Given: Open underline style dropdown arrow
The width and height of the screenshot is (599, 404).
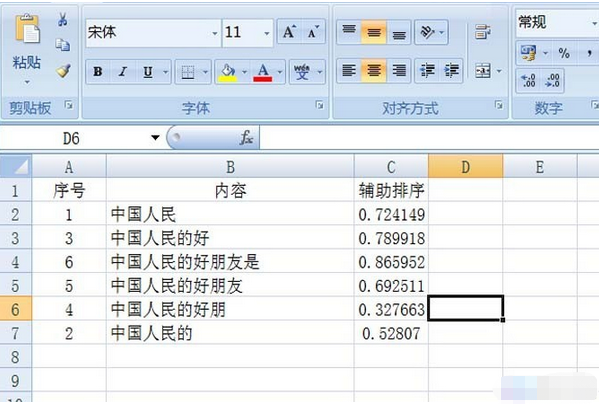Looking at the screenshot, I should coord(165,71).
